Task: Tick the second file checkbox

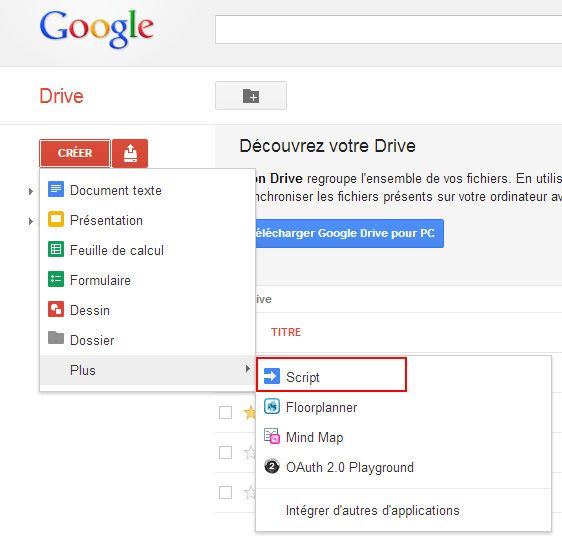Action: coord(225,452)
